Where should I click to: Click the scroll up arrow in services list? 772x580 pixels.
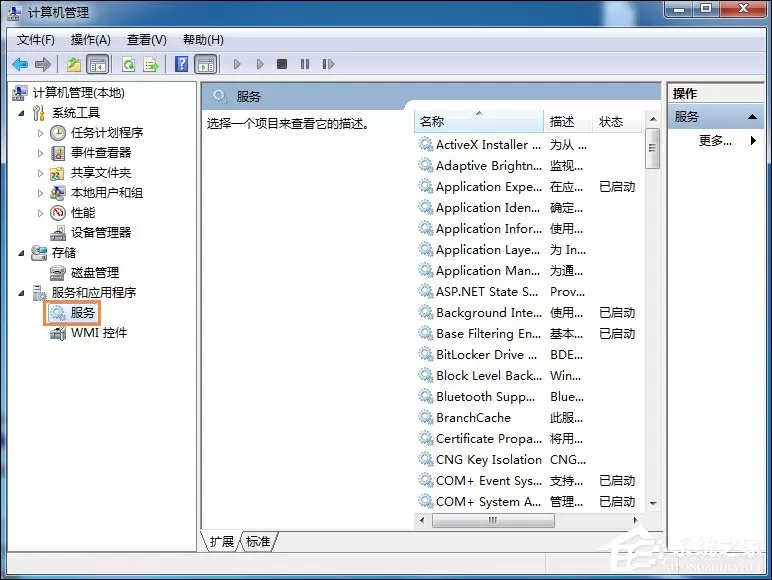point(653,119)
